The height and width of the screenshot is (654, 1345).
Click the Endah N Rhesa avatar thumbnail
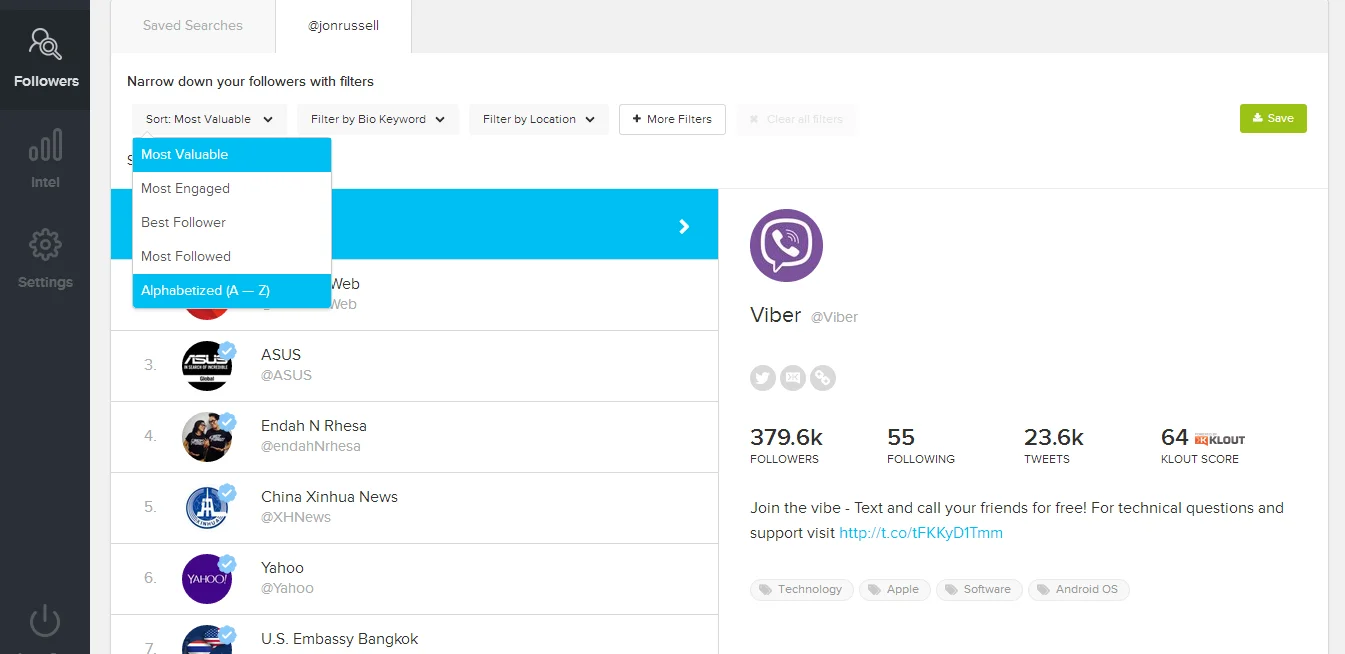pos(207,435)
